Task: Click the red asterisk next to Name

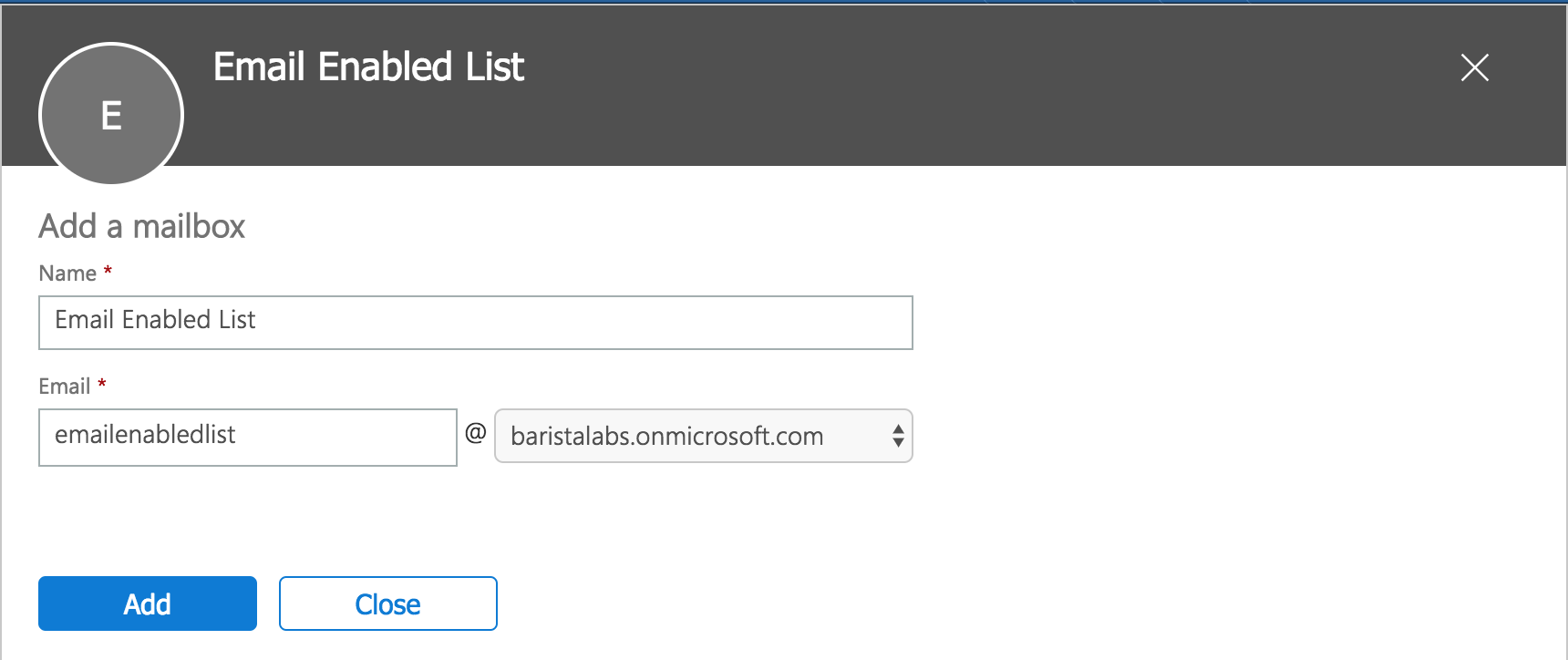Action: (108, 271)
